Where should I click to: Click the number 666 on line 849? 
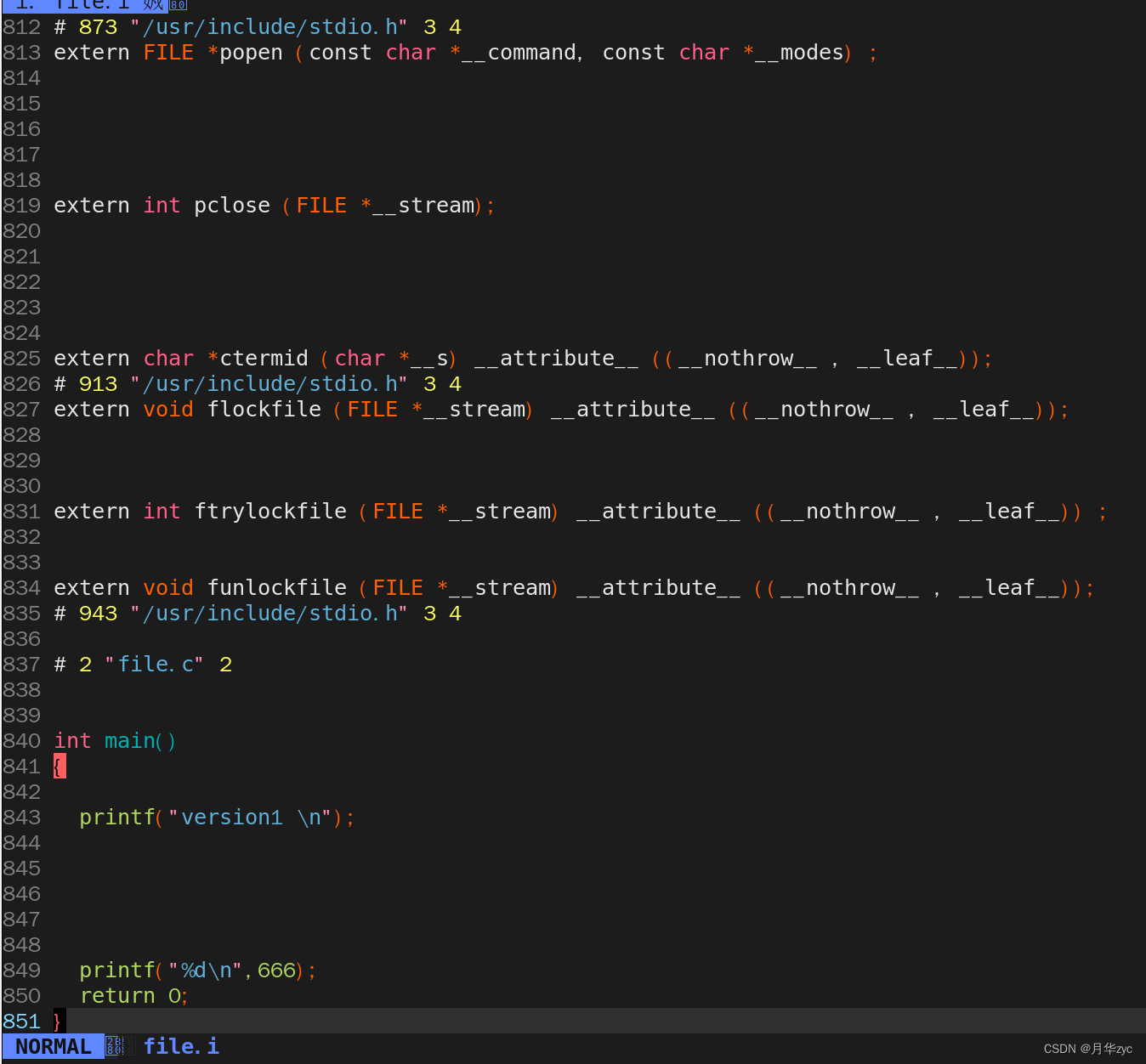tap(276, 971)
